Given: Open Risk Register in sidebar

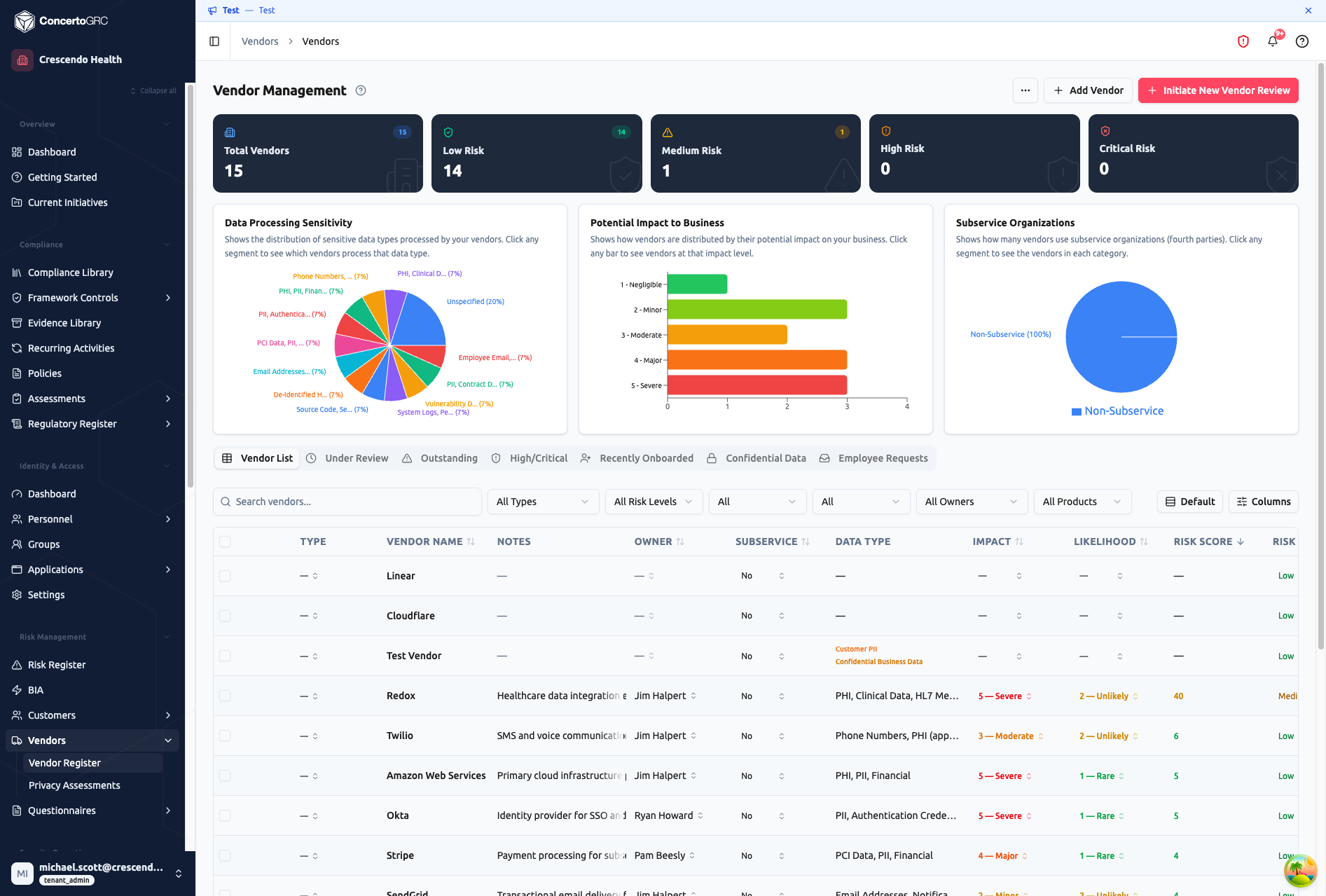Looking at the screenshot, I should [x=57, y=665].
